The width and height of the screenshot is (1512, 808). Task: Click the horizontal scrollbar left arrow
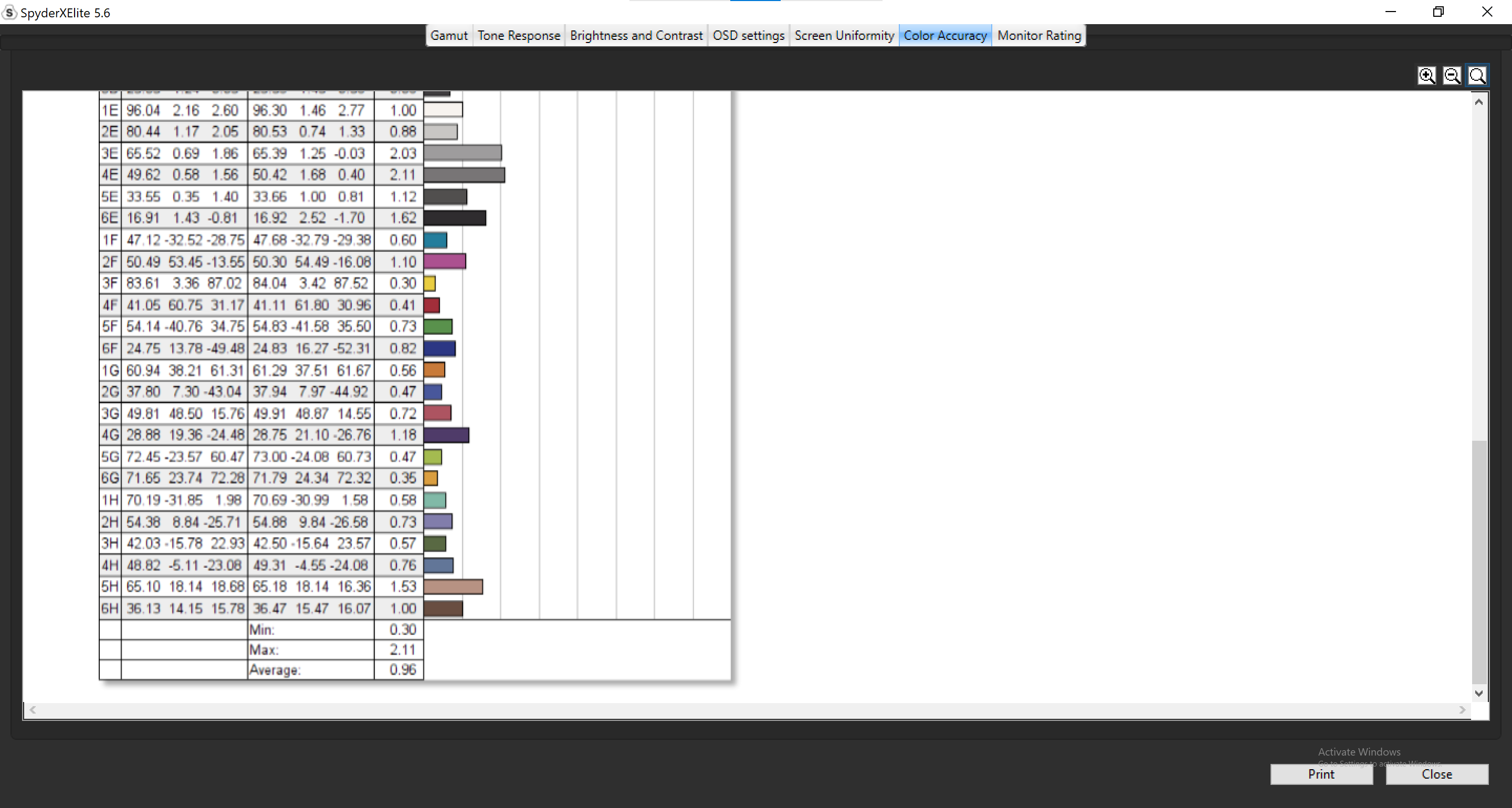point(33,710)
